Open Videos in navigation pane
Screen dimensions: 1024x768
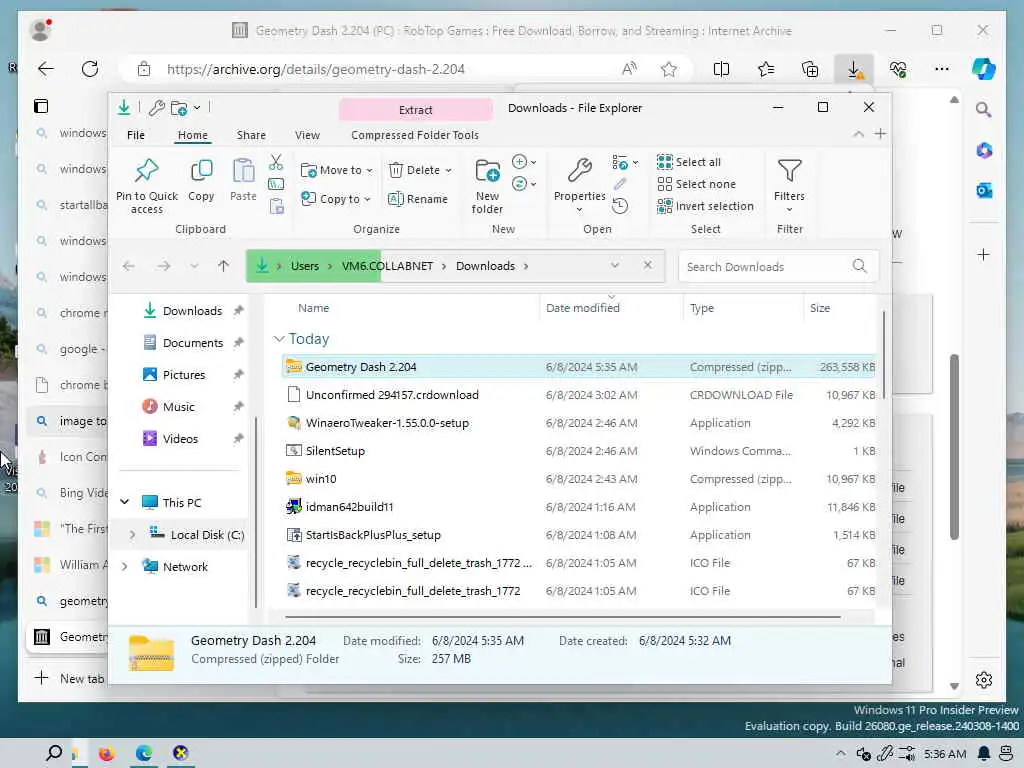click(x=180, y=439)
